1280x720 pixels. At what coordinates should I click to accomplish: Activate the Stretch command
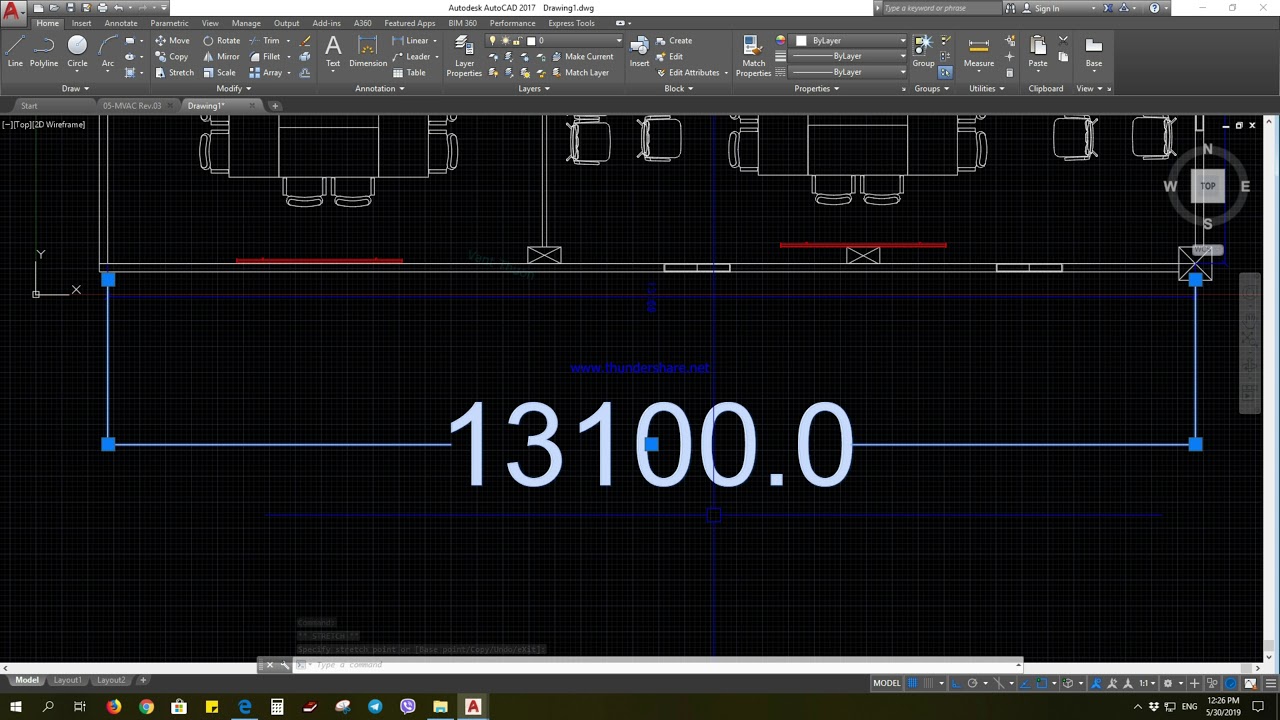coord(174,73)
